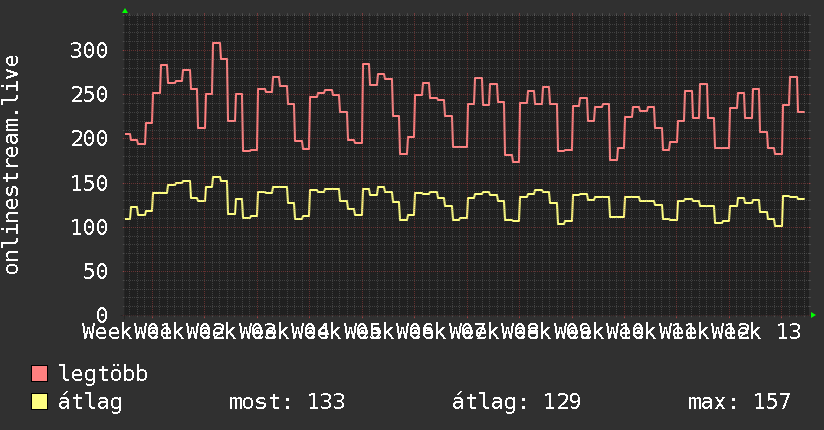Click the red legtöbb legend color swatch
824x430 pixels.
coord(39,374)
